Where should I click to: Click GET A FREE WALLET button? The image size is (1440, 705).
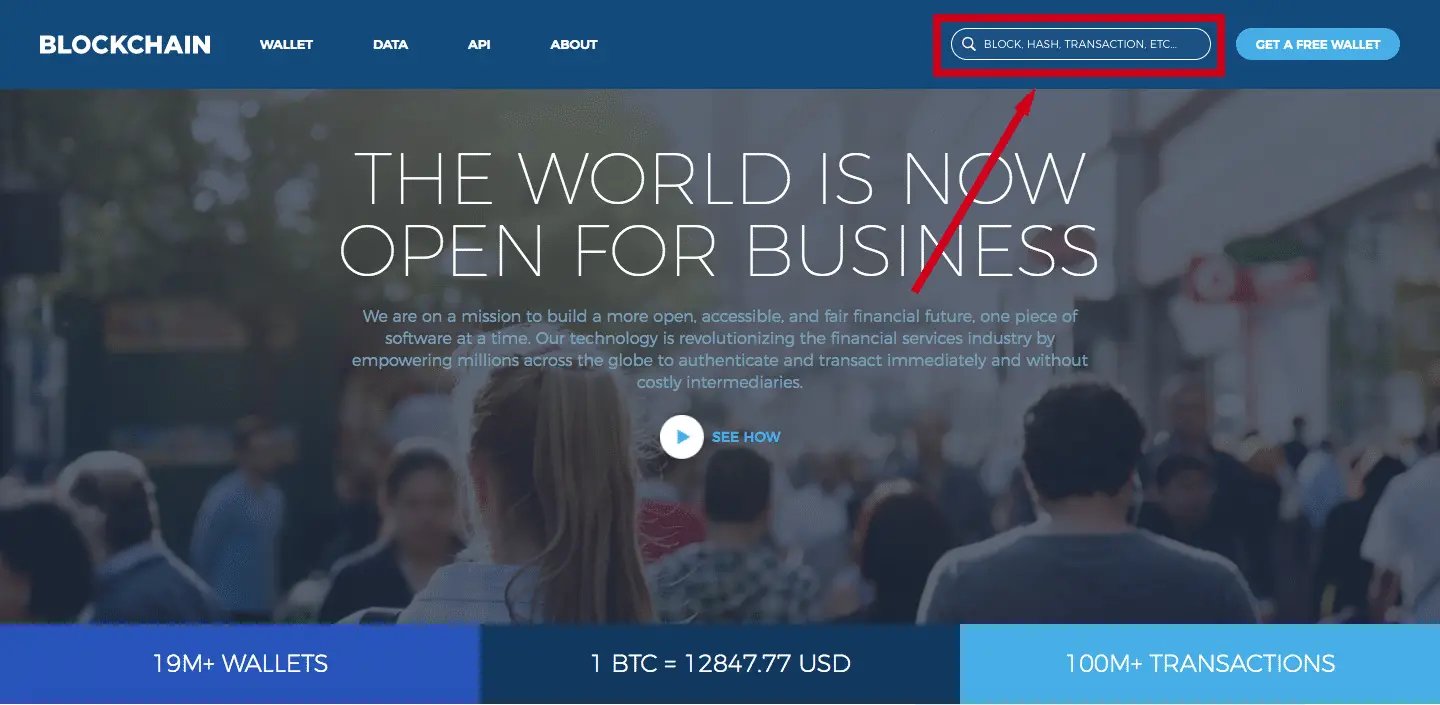[x=1317, y=45]
